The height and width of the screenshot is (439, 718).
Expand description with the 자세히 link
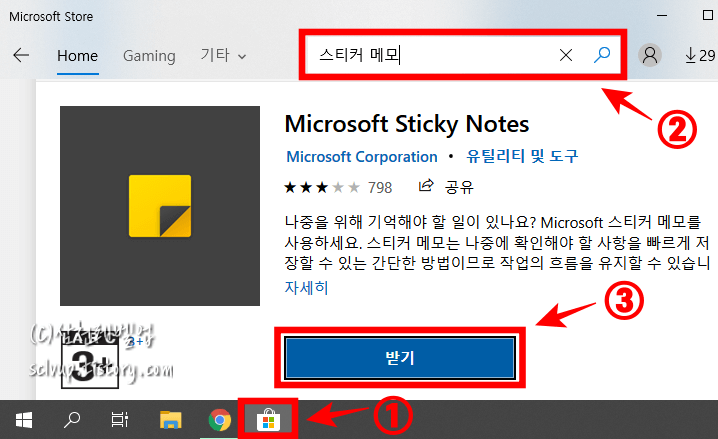click(x=306, y=288)
